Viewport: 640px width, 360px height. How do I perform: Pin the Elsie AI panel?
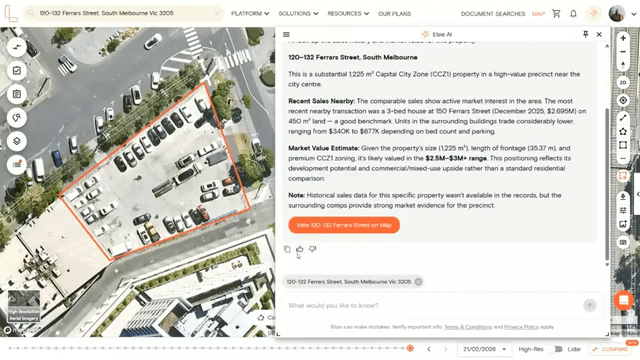586,34
